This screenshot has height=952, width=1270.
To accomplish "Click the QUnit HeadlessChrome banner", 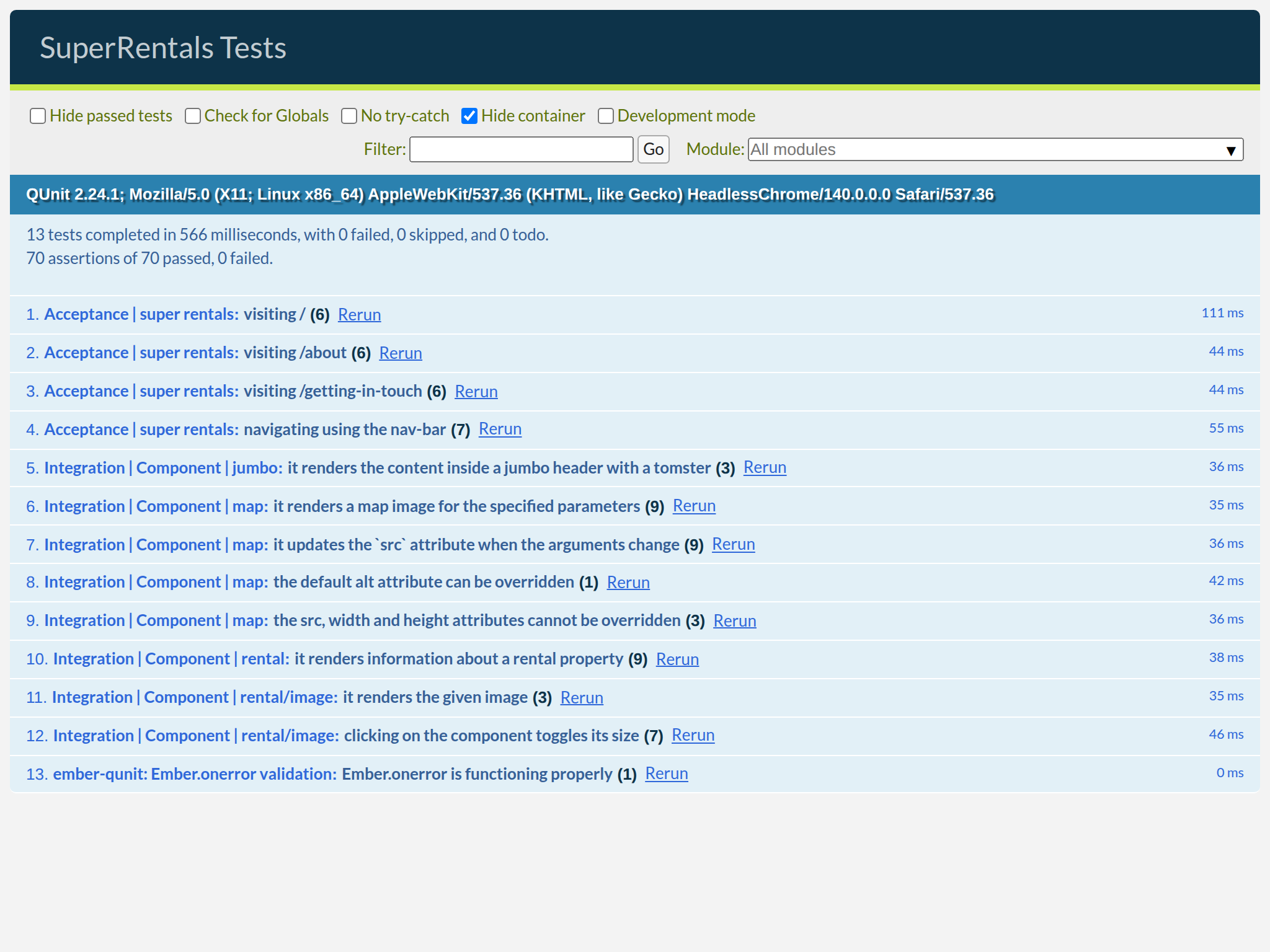I will (x=508, y=194).
